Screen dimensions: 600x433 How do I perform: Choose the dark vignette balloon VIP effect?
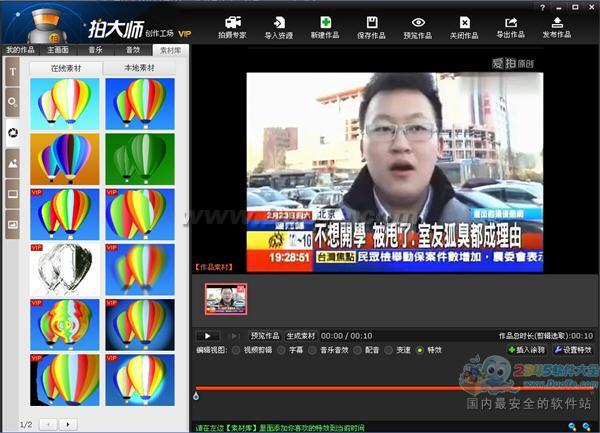140,325
